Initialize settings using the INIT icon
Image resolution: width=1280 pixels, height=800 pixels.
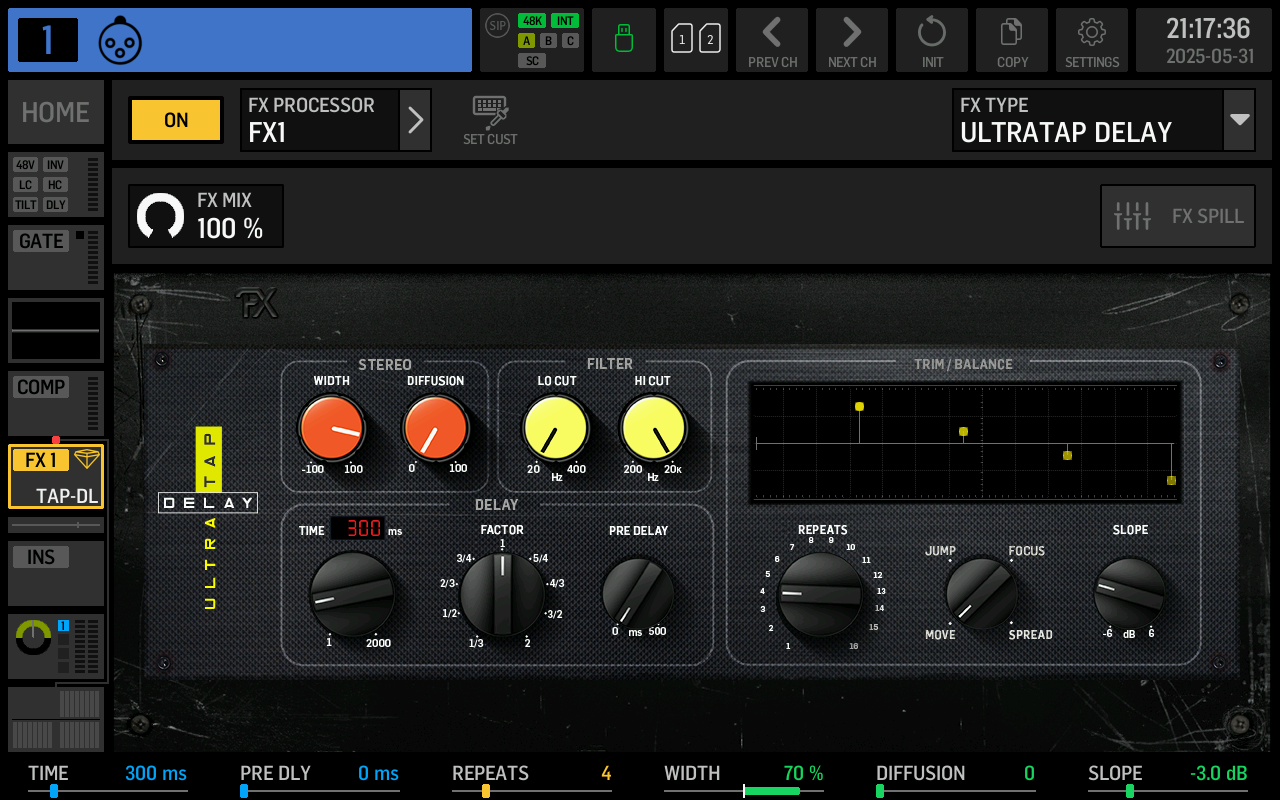931,40
